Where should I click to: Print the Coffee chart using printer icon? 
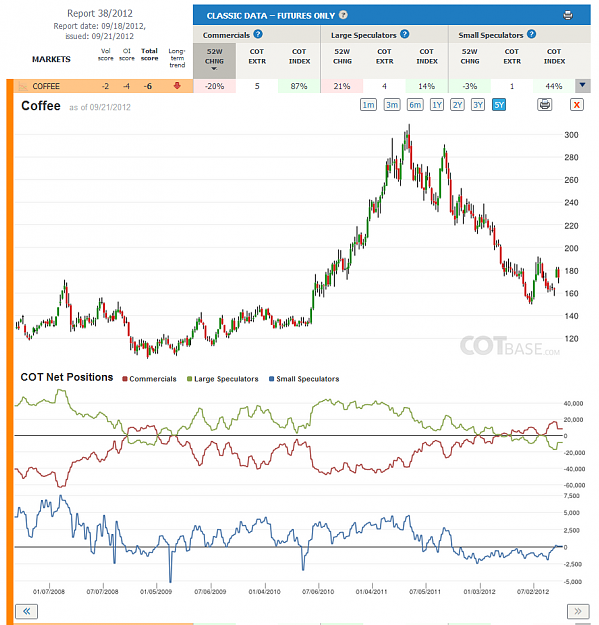click(x=544, y=105)
